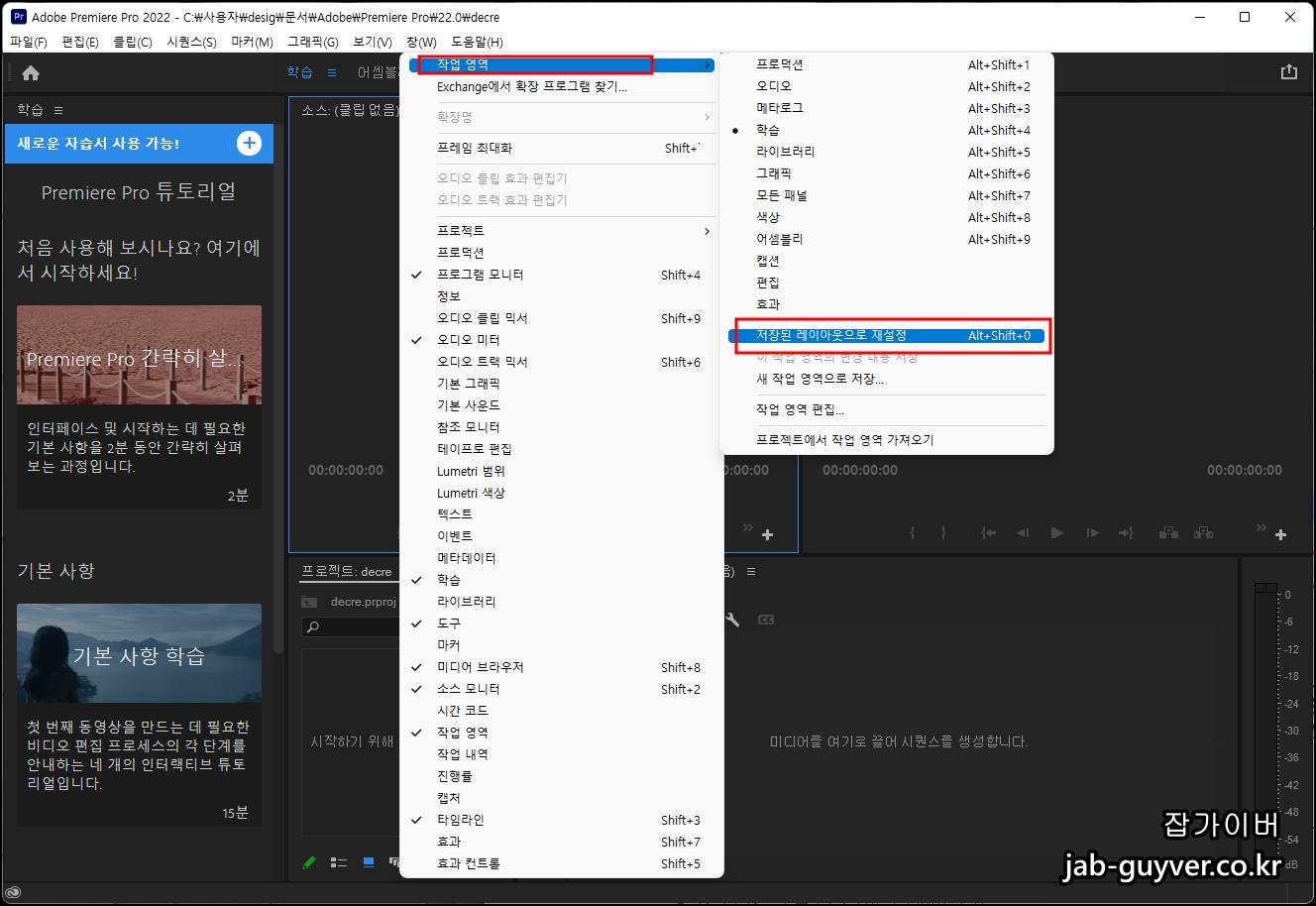1316x906 pixels.
Task: Toggle the checked 타임라인 menu entry
Action: (561, 820)
